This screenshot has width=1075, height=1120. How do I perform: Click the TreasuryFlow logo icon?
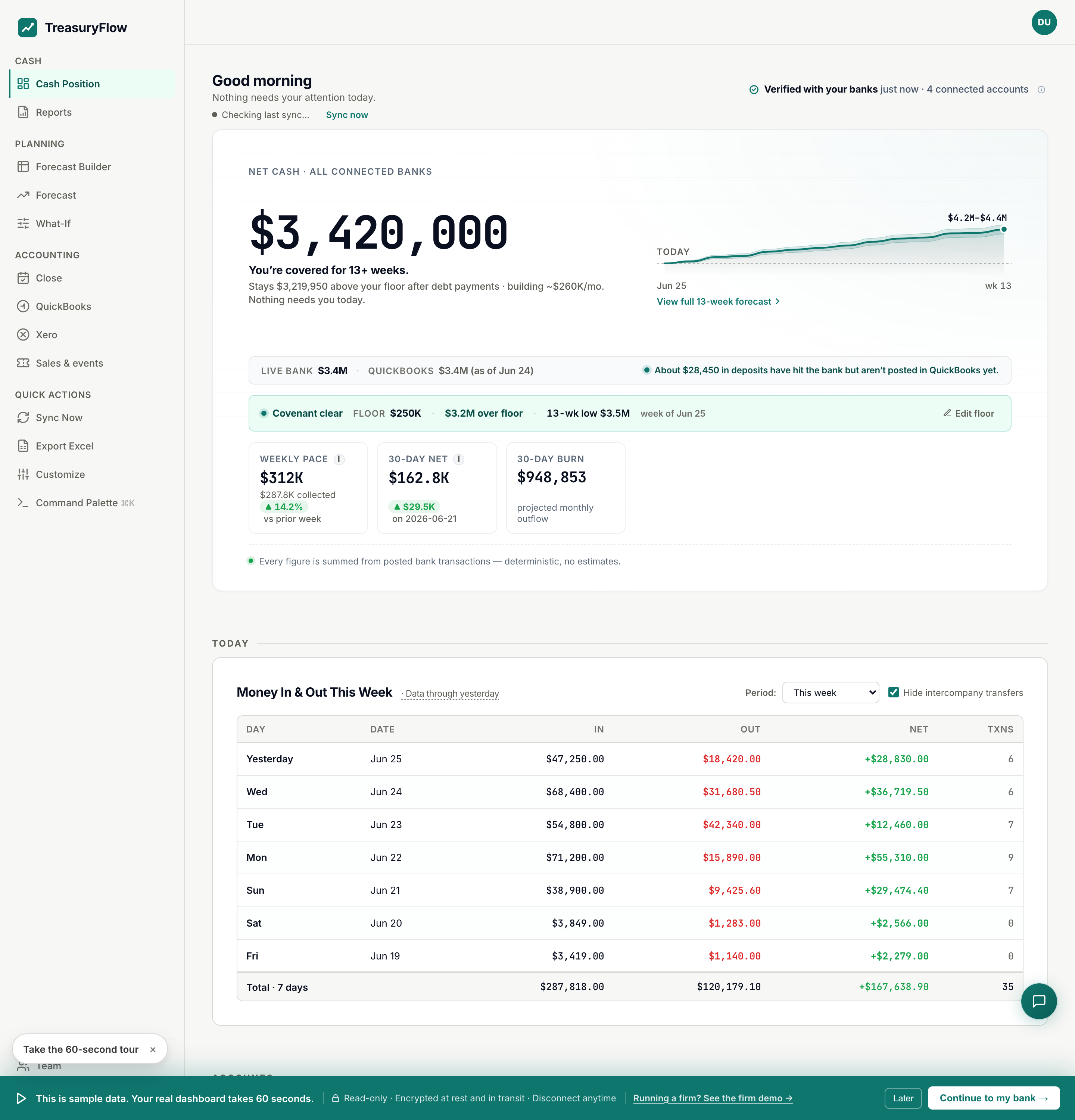[x=27, y=27]
